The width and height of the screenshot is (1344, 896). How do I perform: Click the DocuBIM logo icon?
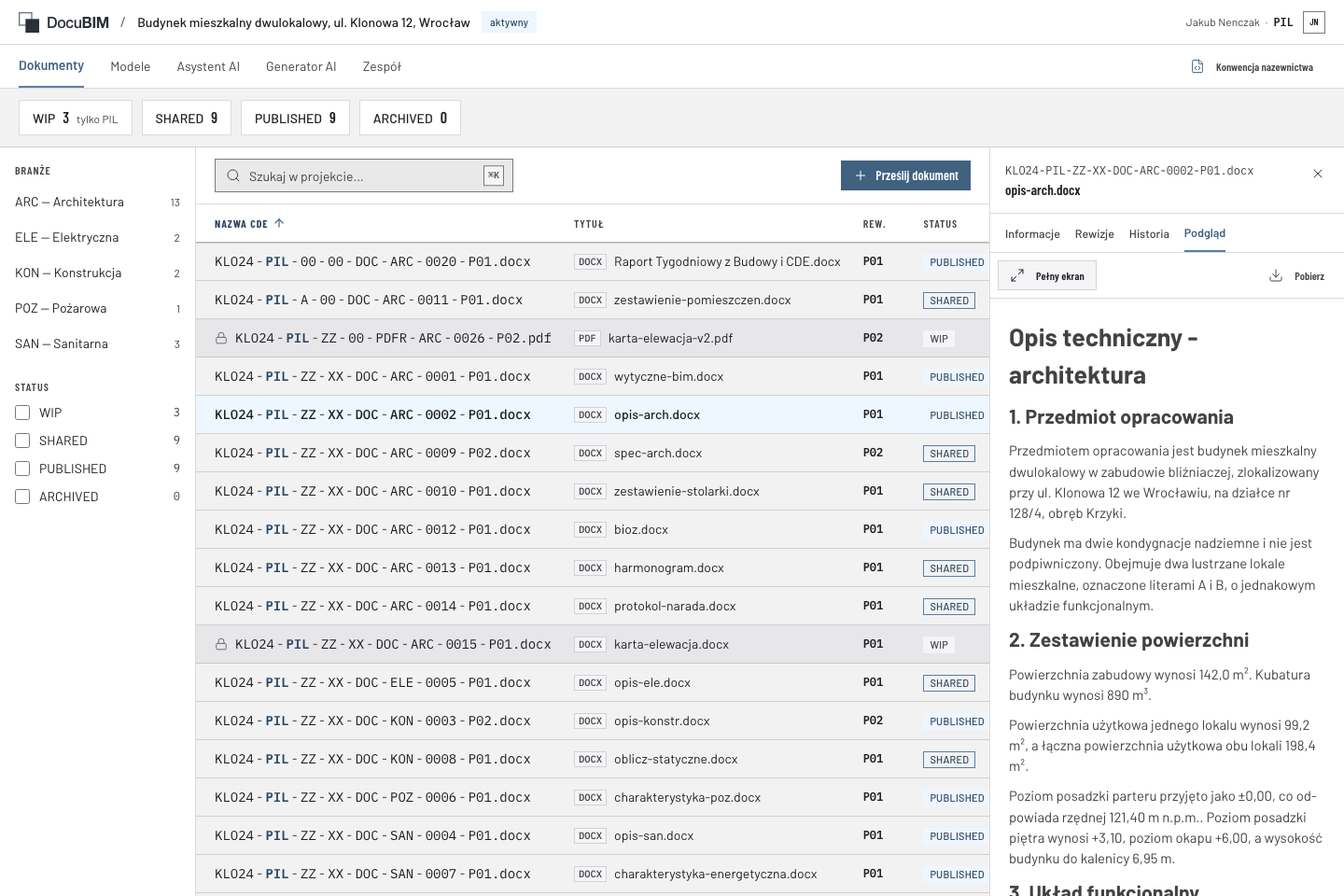point(29,22)
